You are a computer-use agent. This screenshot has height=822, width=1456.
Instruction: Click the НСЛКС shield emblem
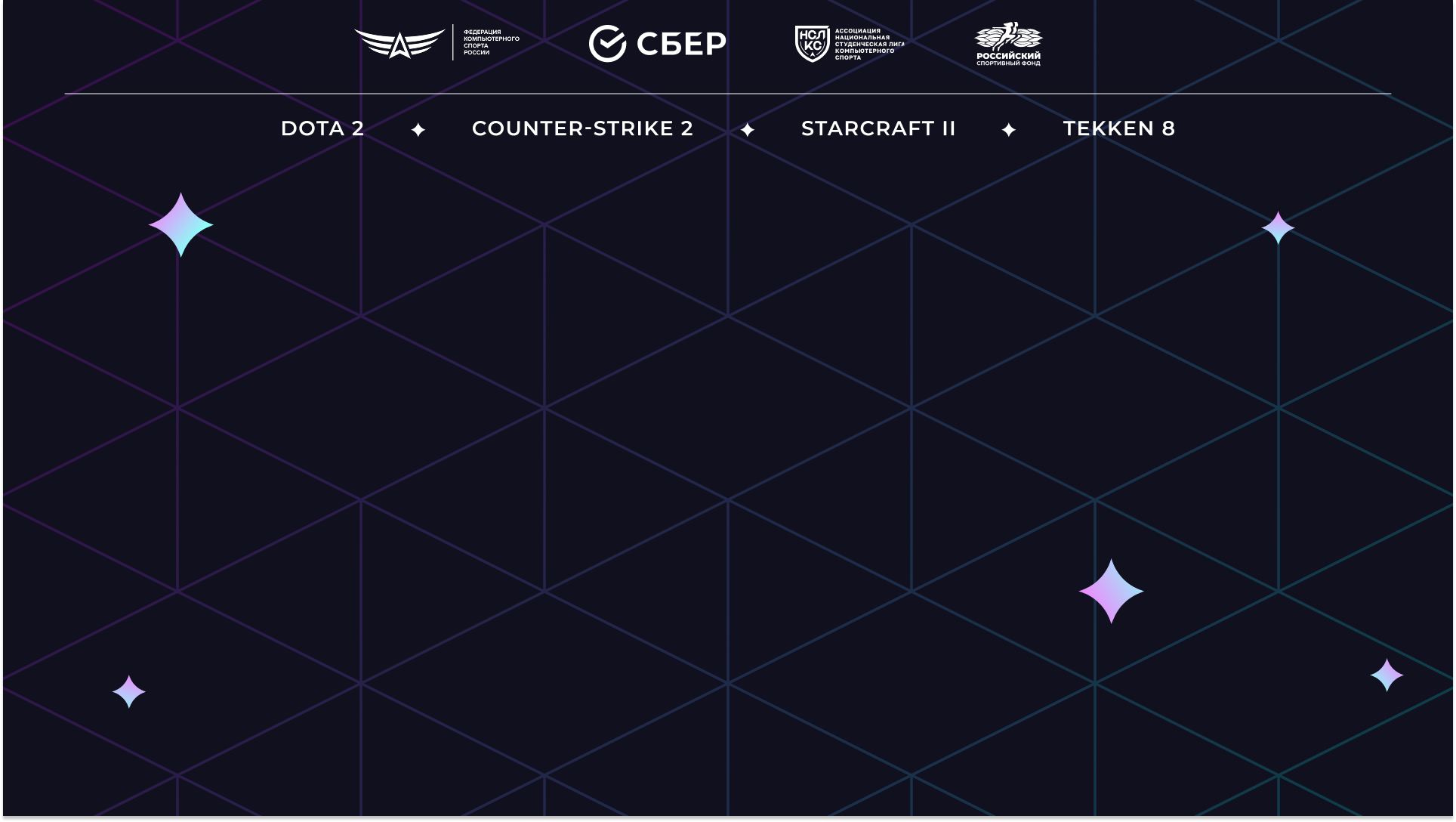pos(812,43)
